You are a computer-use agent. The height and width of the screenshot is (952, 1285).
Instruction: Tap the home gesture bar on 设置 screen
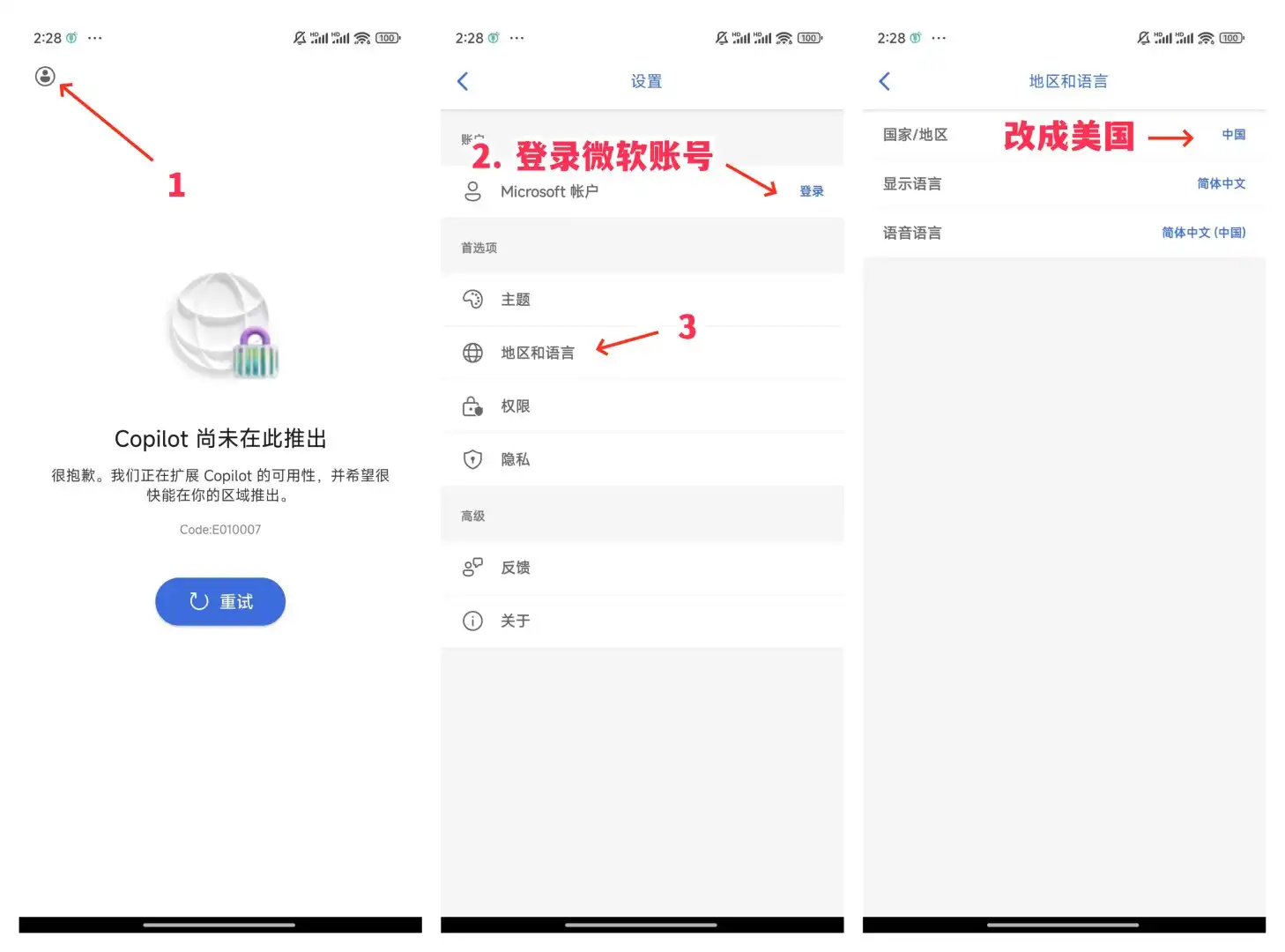[641, 925]
